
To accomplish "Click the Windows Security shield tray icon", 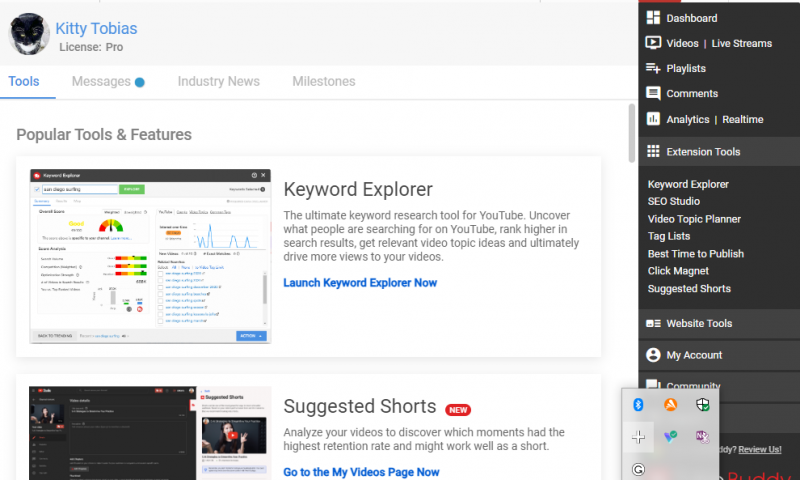I will coord(703,405).
